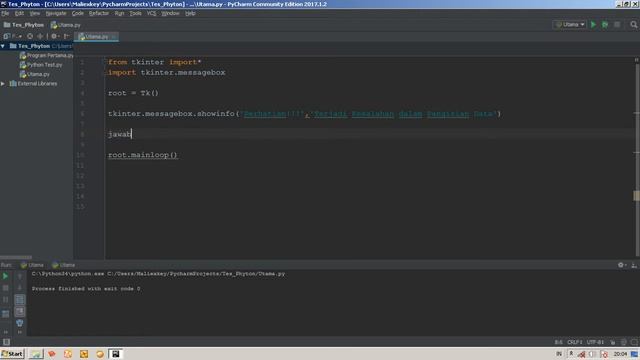Open the VCS menu
640x360 pixels.
[151, 13]
